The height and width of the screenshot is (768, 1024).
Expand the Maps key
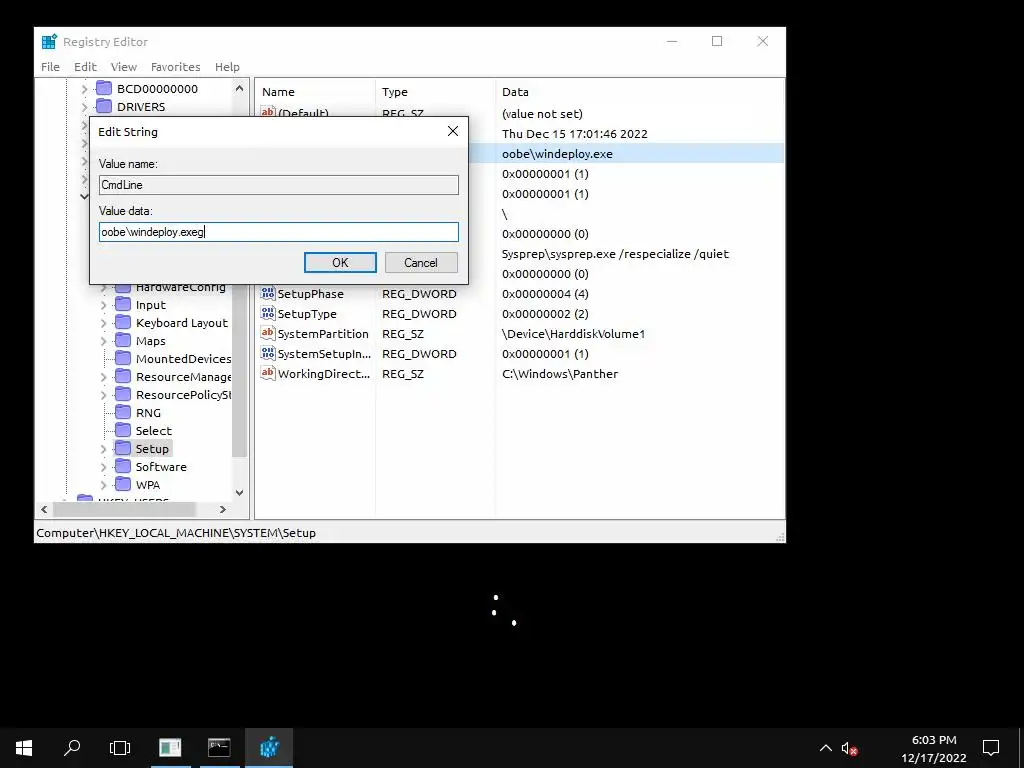pos(103,341)
